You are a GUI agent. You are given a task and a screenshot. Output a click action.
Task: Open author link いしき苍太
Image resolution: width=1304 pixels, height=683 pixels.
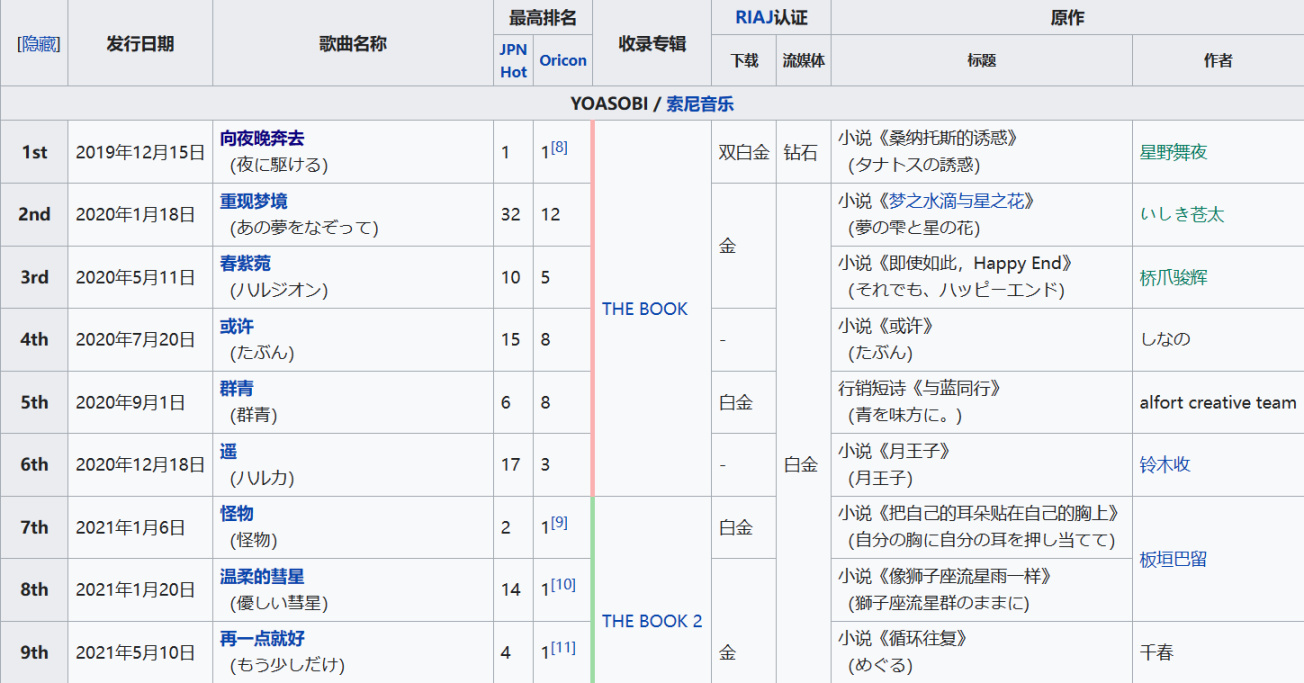(x=1182, y=214)
